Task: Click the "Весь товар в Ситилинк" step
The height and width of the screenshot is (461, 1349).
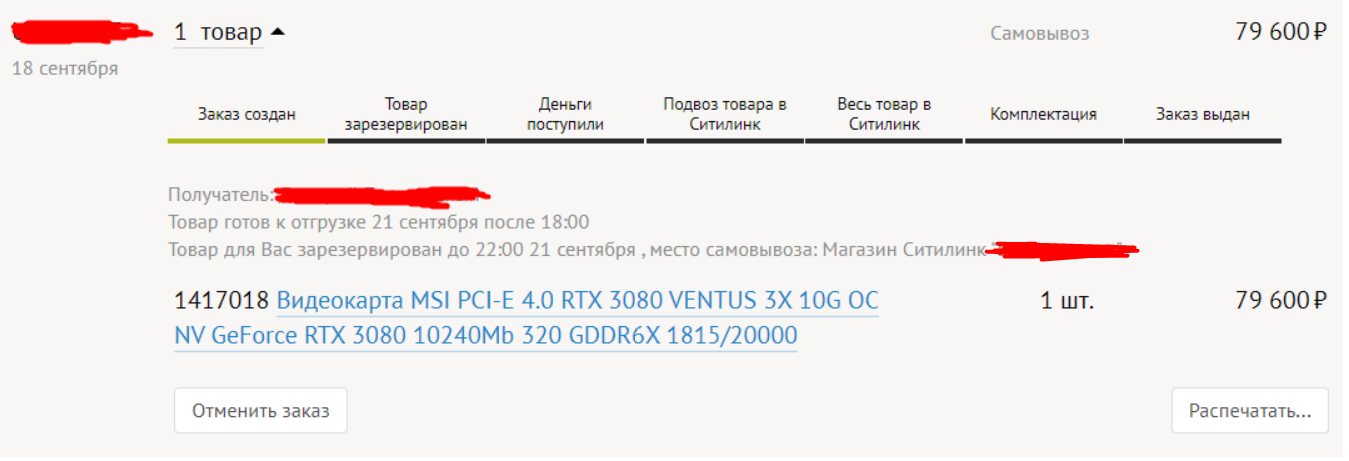Action: click(x=884, y=114)
